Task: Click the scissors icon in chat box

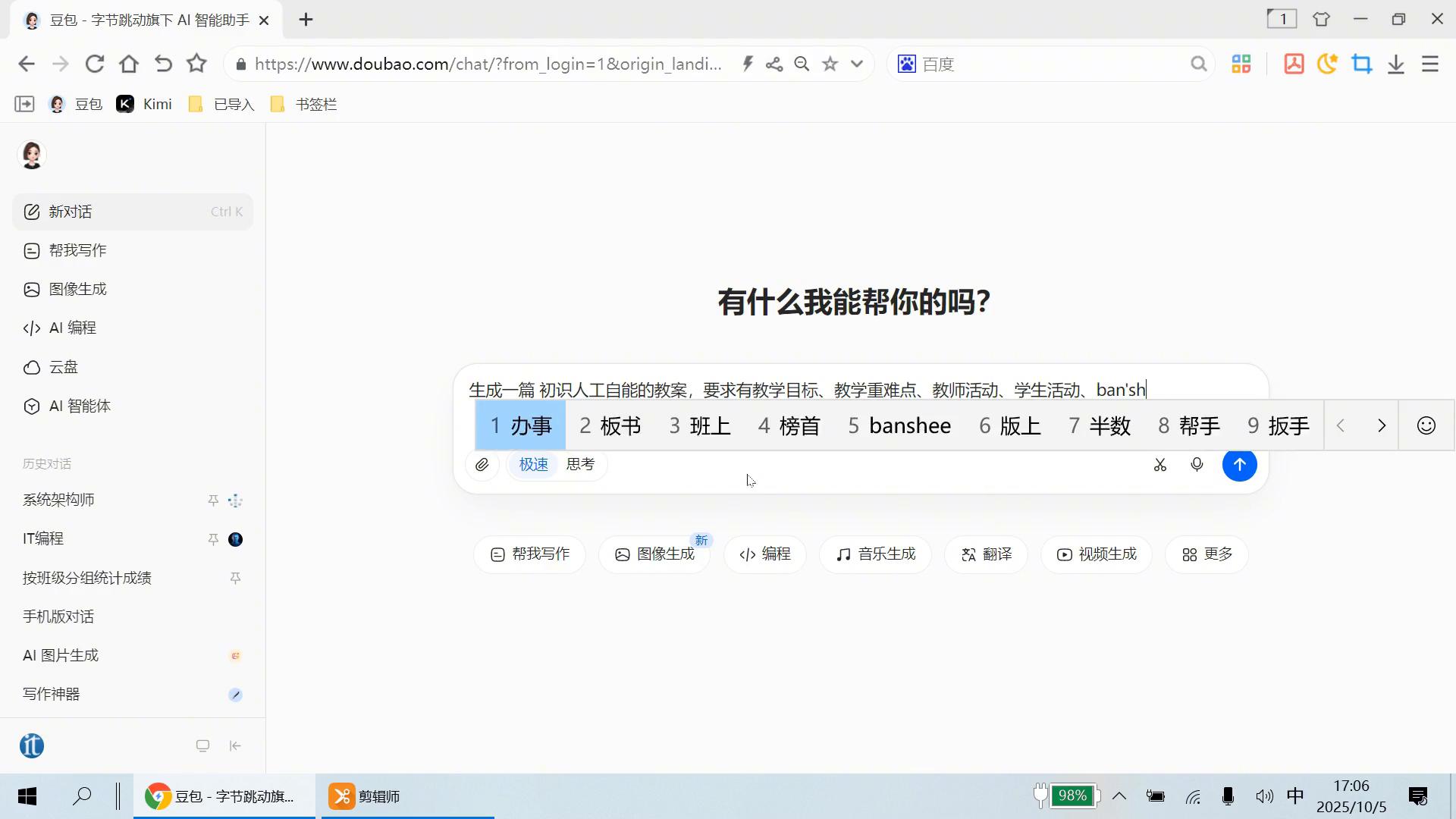Action: point(1159,465)
